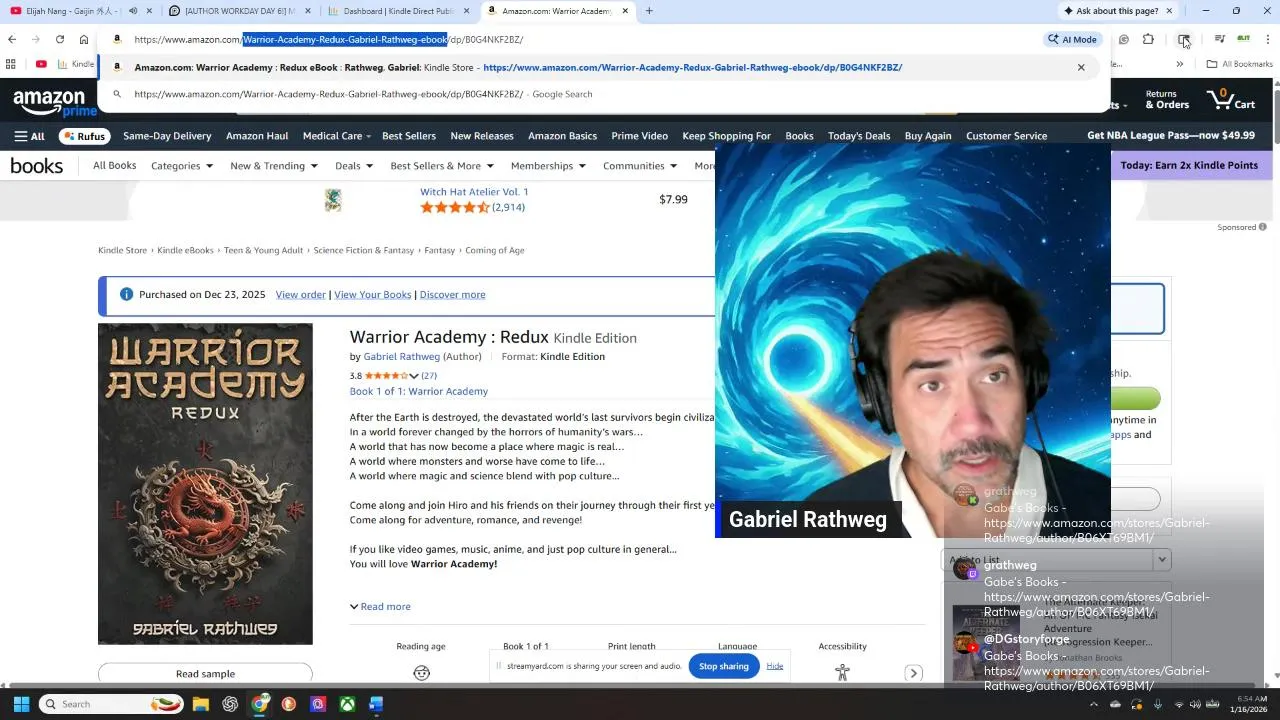Open Books storefront logo
Screen dimensions: 1280x720
pos(37,166)
